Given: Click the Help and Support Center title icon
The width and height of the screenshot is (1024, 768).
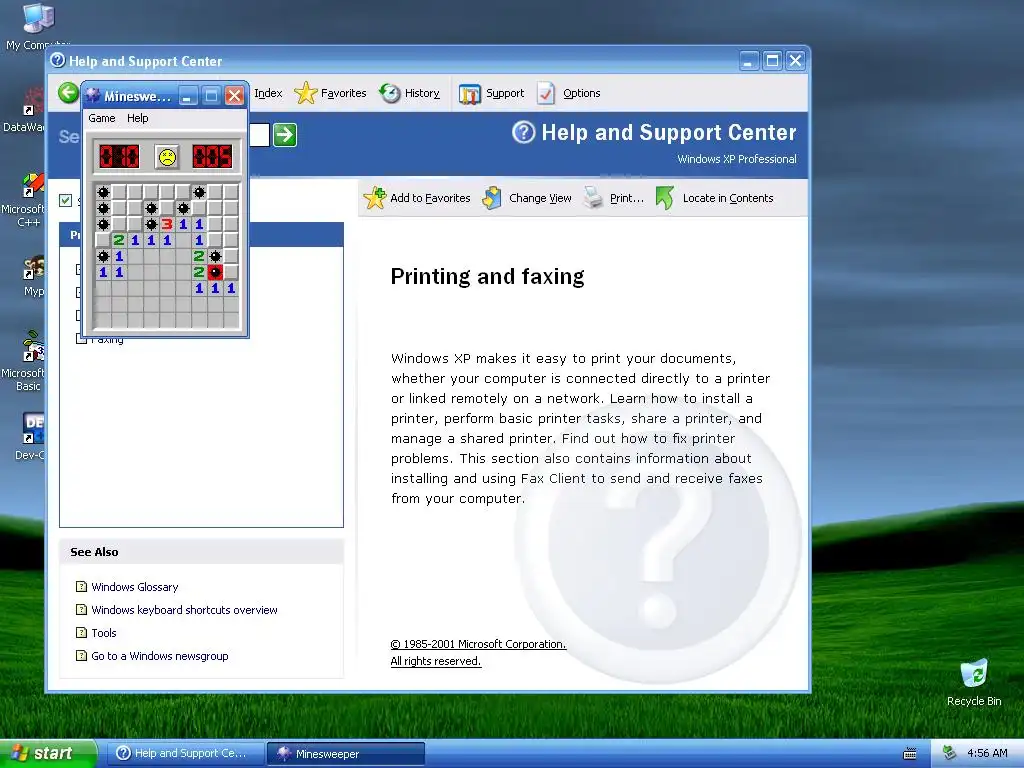Looking at the screenshot, I should [x=57, y=61].
